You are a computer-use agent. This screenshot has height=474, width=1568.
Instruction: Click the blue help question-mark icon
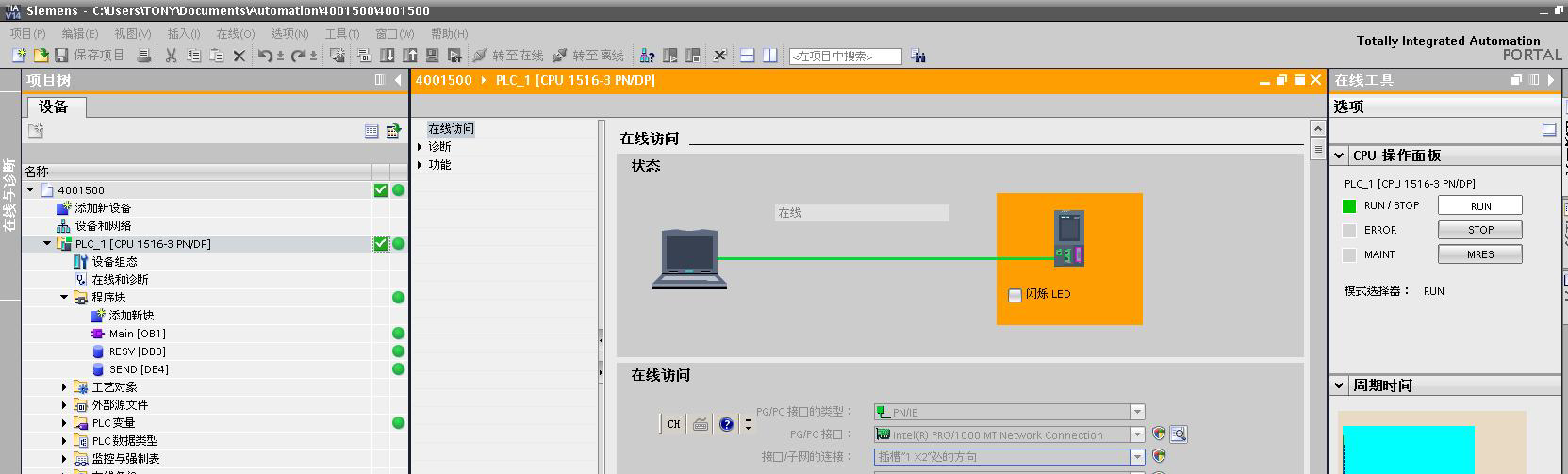point(726,424)
